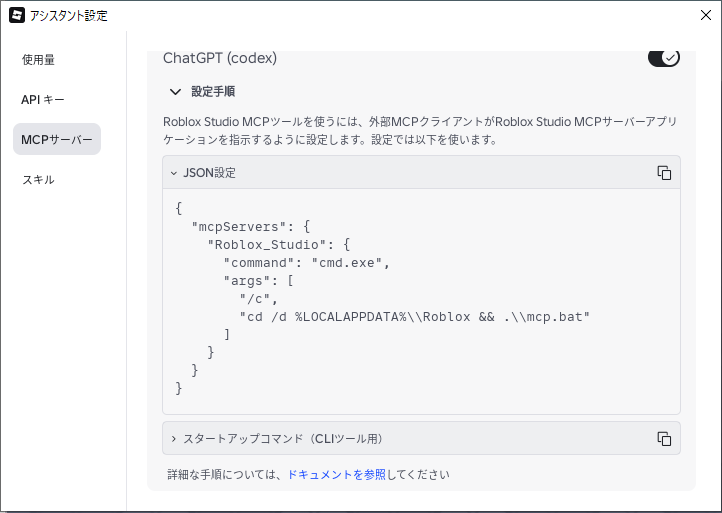Image resolution: width=722 pixels, height=513 pixels.
Task: Collapse the 設定手順 section chevron
Action: pos(175,92)
